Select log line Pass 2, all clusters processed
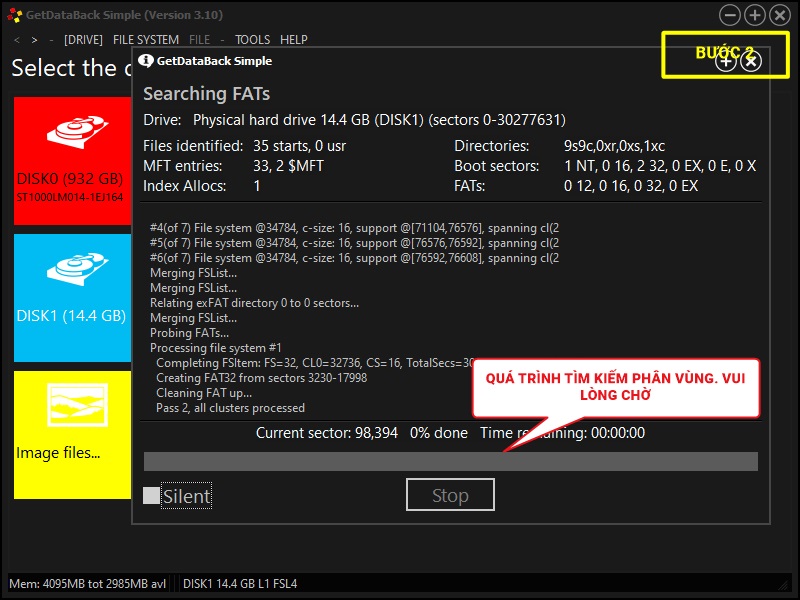Viewport: 800px width, 600px height. (231, 408)
